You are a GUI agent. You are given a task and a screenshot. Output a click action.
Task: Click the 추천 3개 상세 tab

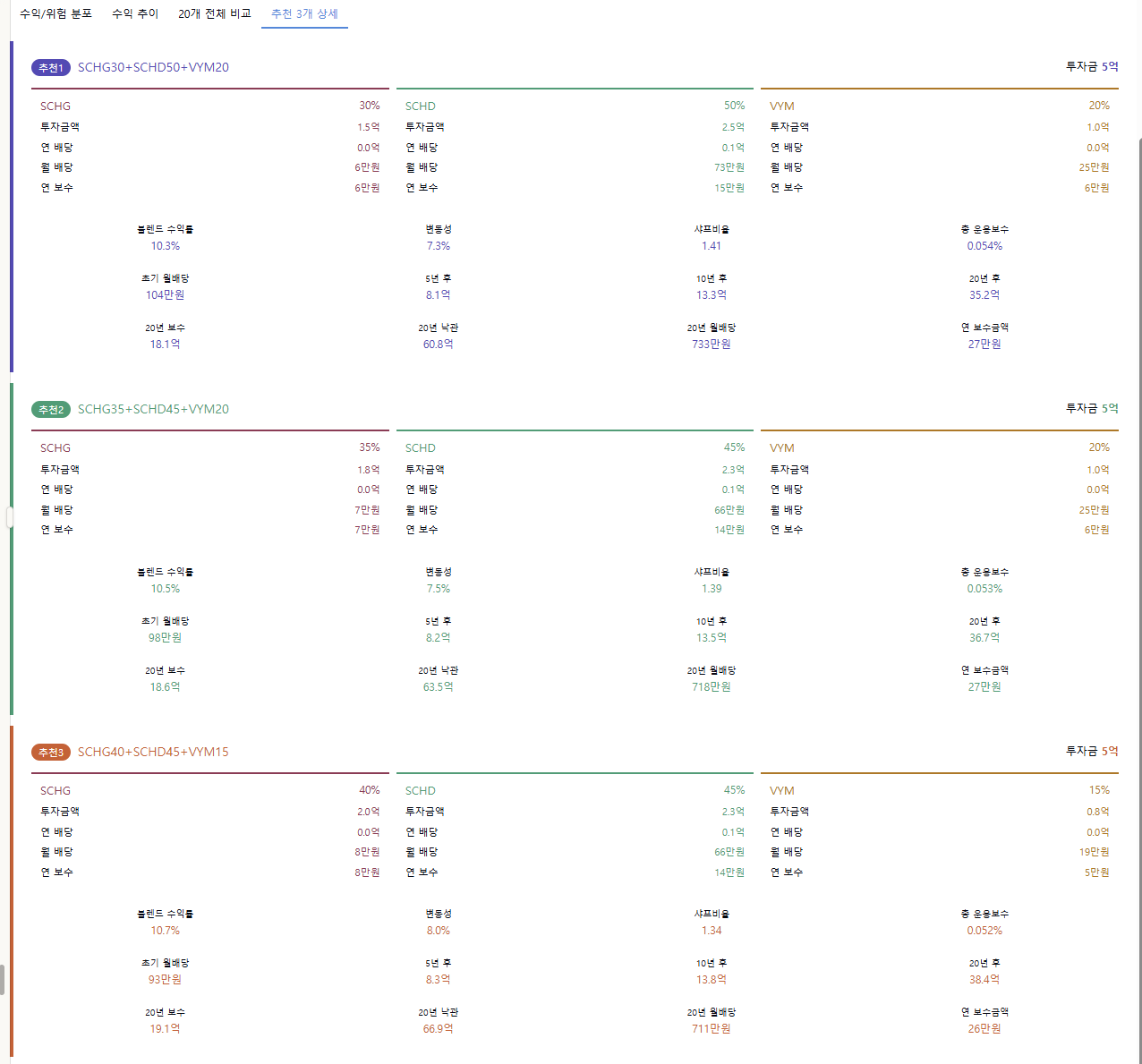304,14
